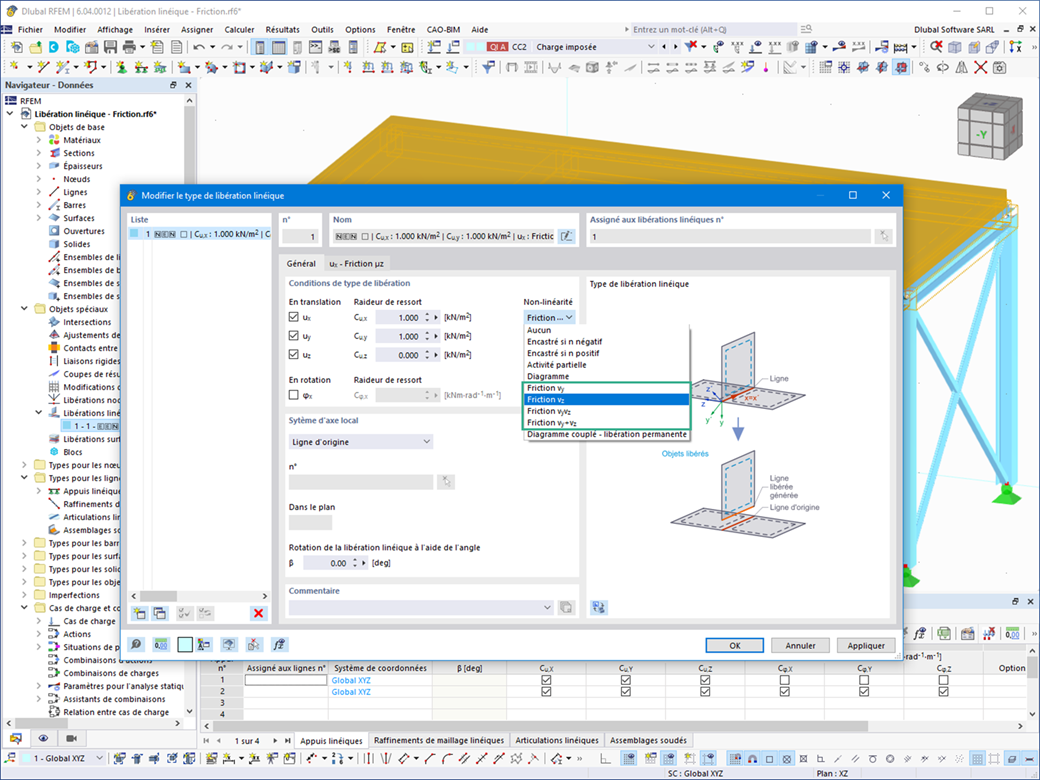Screen dimensions: 1040x780
Task: Open the Non-linéarité Friction dropdown
Action: 549,317
